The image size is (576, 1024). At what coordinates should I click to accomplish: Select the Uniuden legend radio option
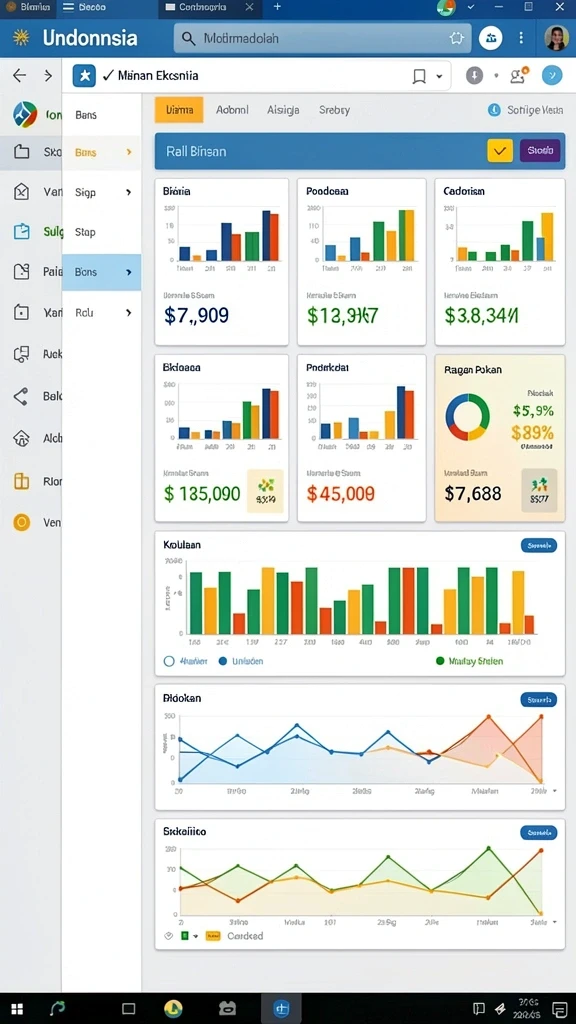coord(223,661)
